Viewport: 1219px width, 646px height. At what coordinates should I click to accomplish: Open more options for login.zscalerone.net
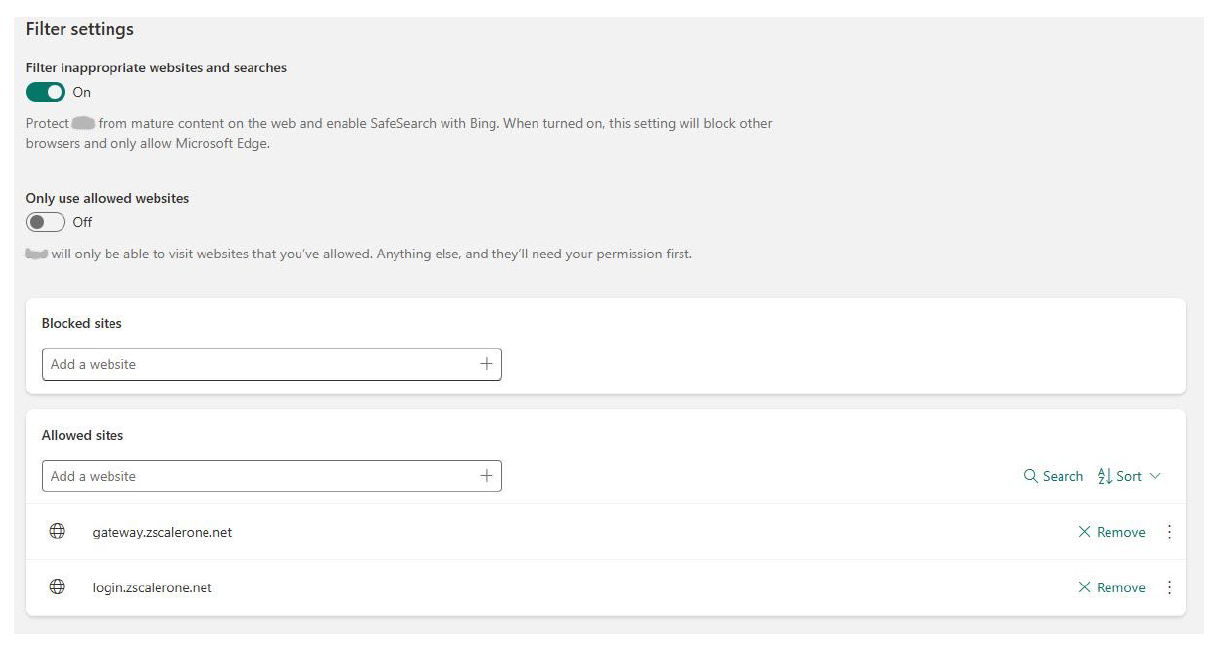1169,588
